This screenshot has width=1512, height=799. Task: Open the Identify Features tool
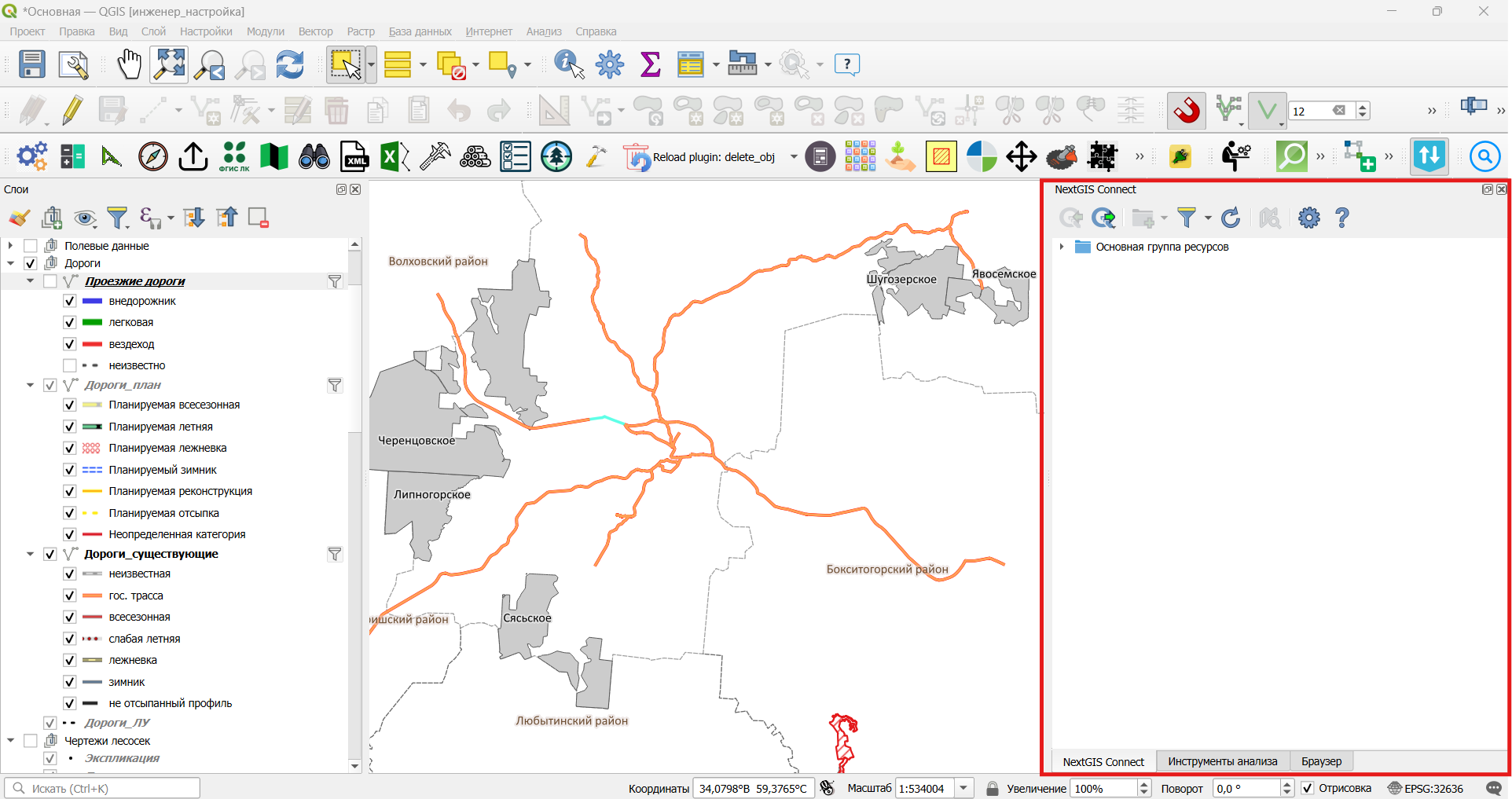coord(569,64)
